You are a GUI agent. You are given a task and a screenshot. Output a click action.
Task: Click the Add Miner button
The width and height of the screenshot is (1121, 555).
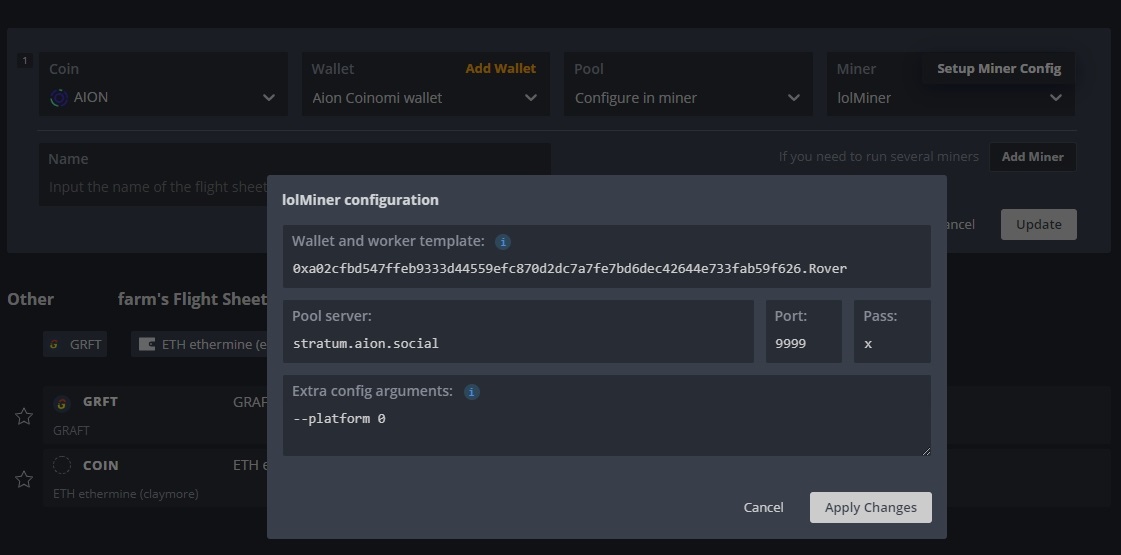1032,157
